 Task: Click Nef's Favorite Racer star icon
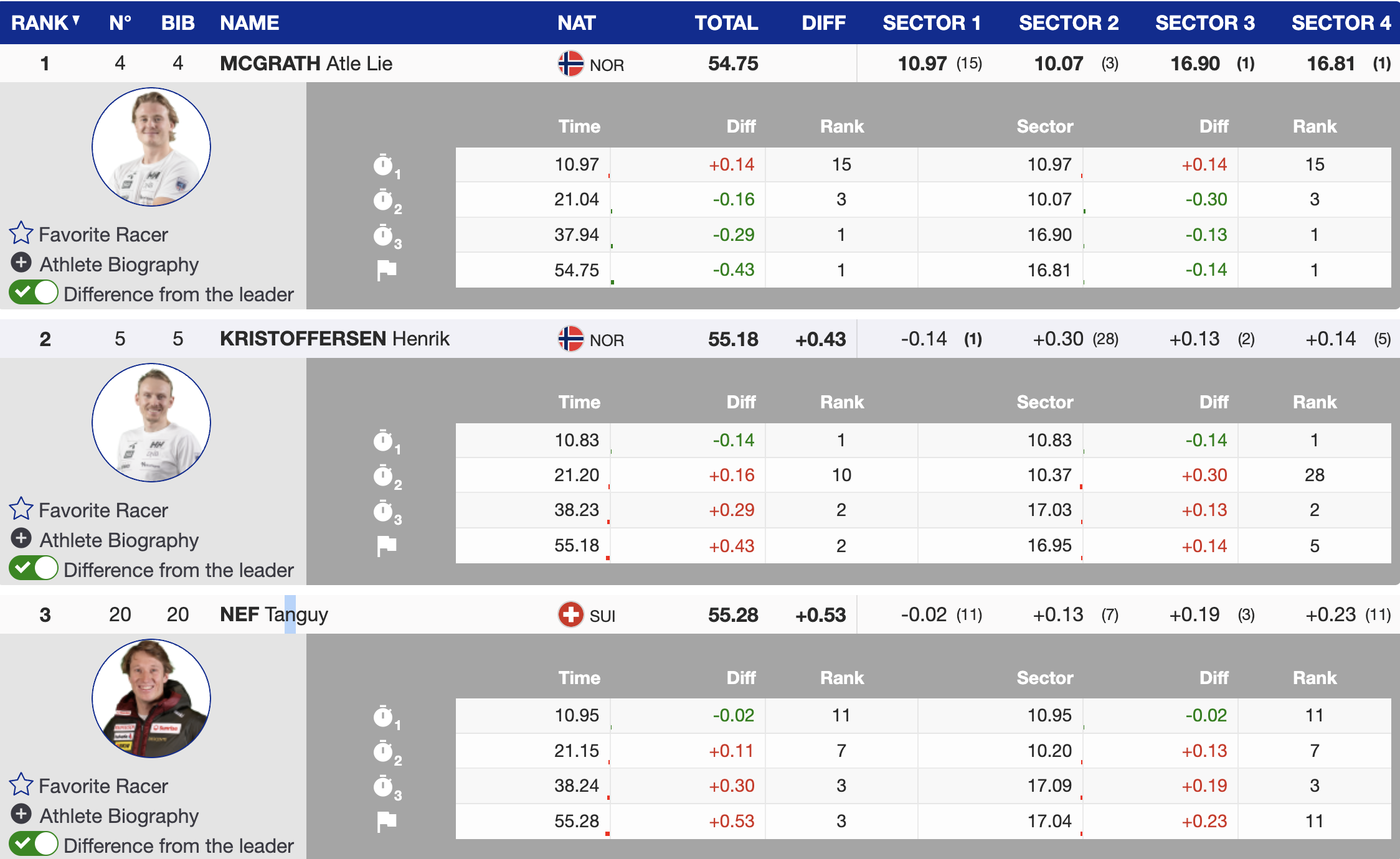click(x=21, y=785)
